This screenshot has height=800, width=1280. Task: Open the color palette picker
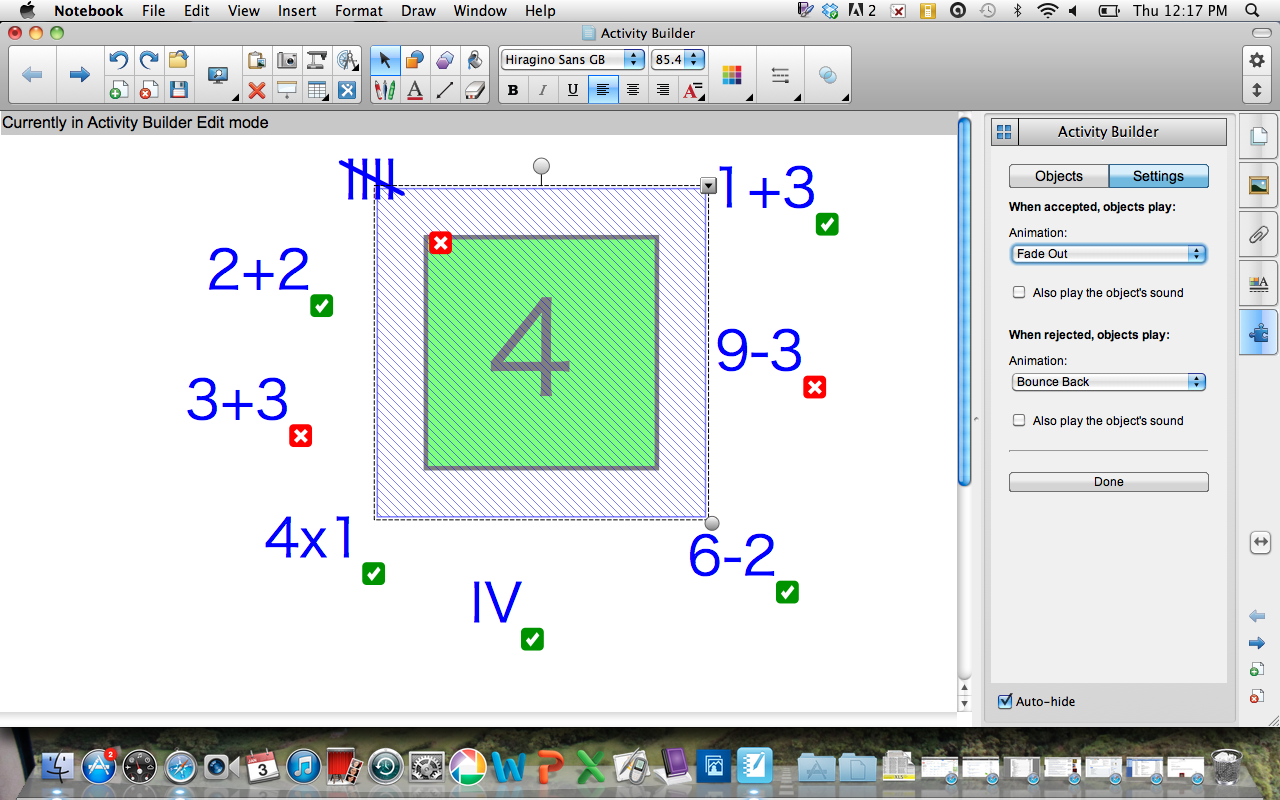click(x=734, y=75)
